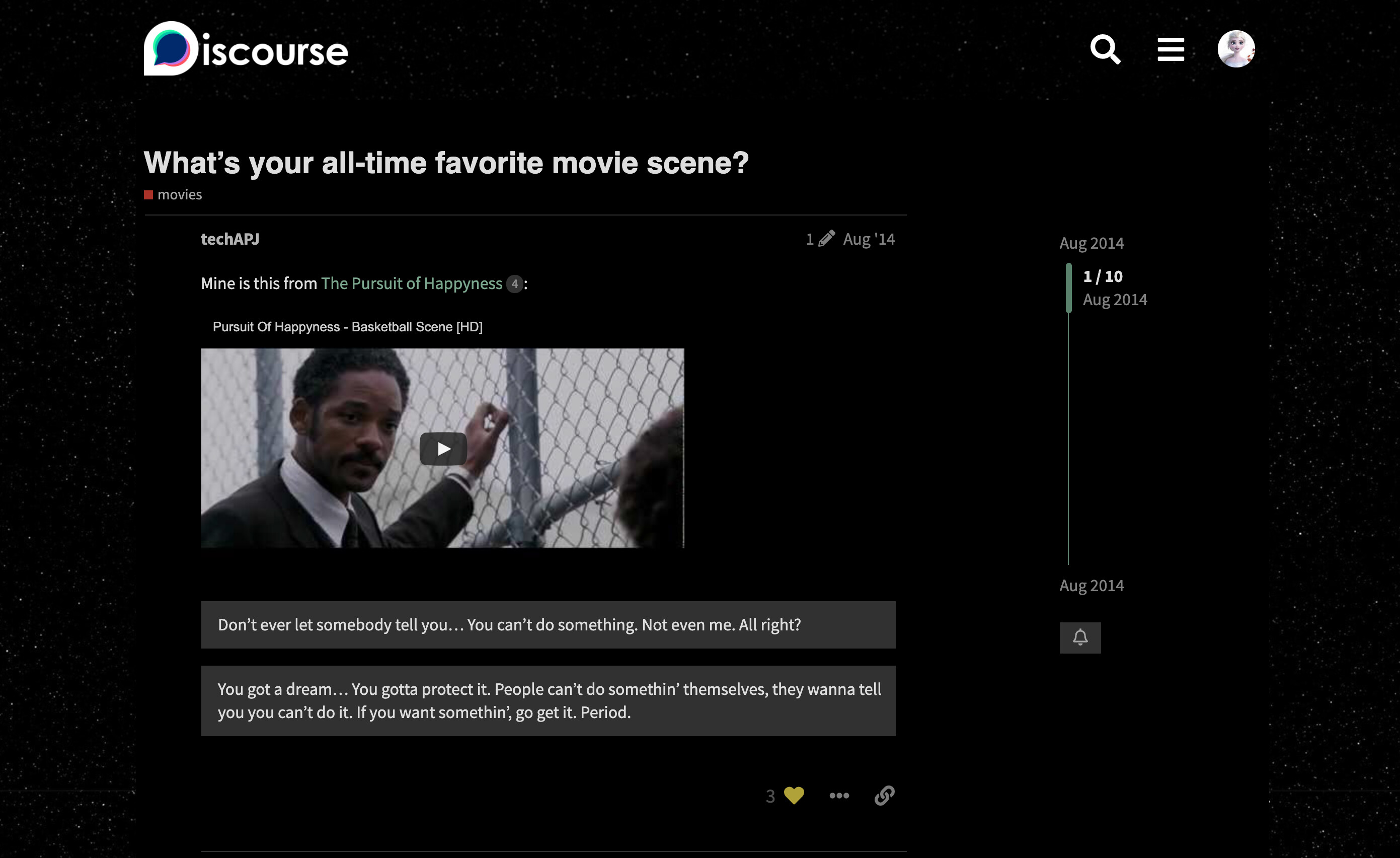This screenshot has height=858, width=1400.
Task: Open video title Pursuit Of Happyness link
Action: (x=347, y=327)
